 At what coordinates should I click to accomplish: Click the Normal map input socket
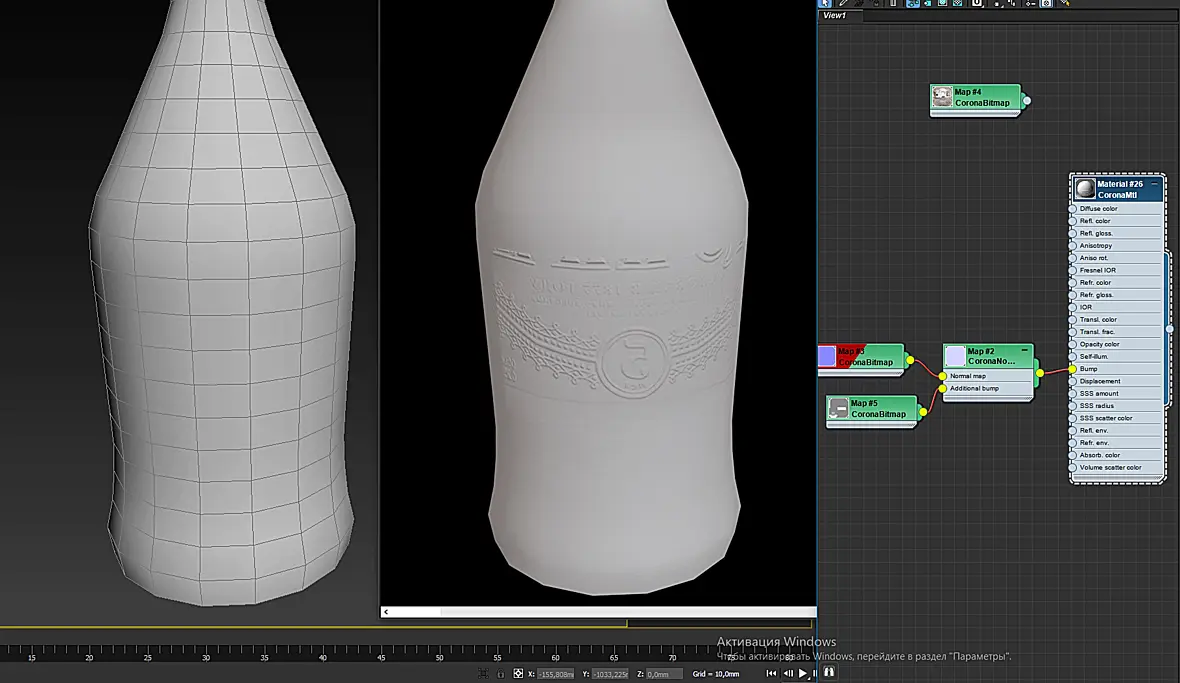pyautogui.click(x=943, y=376)
